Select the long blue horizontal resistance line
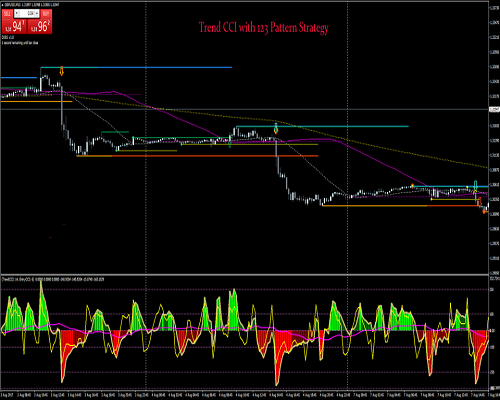The image size is (500, 400). (x=136, y=68)
